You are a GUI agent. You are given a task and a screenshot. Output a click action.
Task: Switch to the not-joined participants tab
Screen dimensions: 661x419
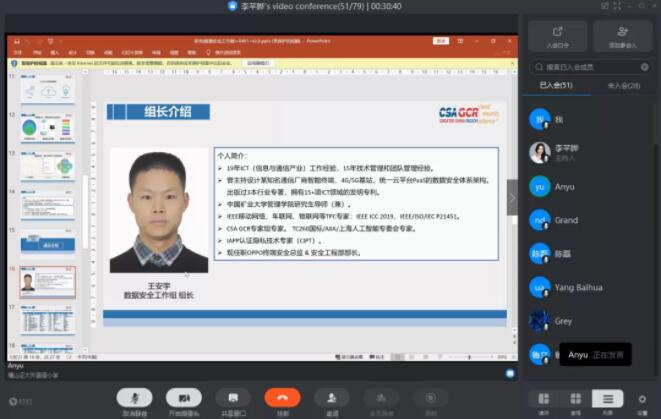coord(624,86)
